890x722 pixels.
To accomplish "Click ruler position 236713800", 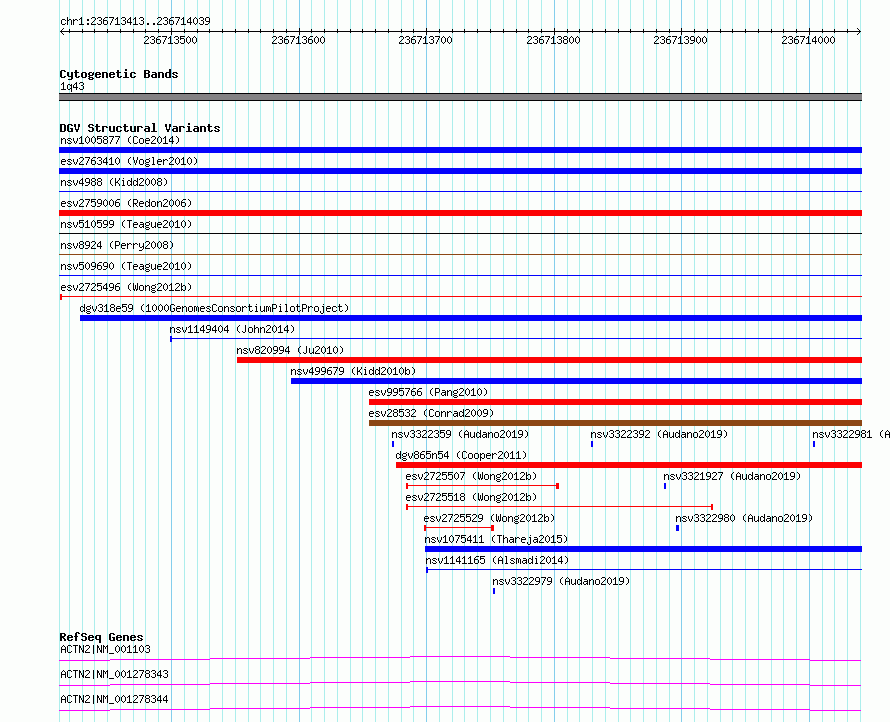I will tap(553, 40).
